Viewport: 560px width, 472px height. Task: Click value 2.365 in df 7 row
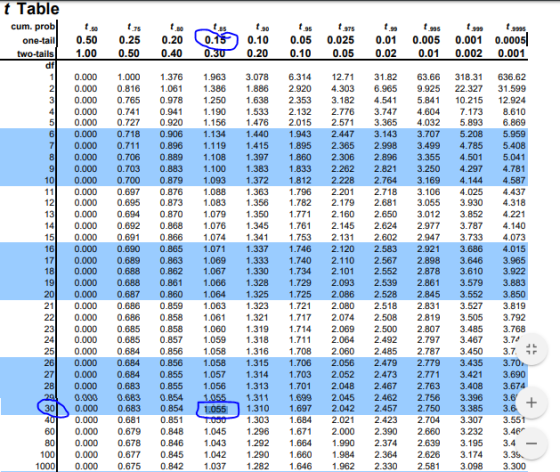pos(342,146)
